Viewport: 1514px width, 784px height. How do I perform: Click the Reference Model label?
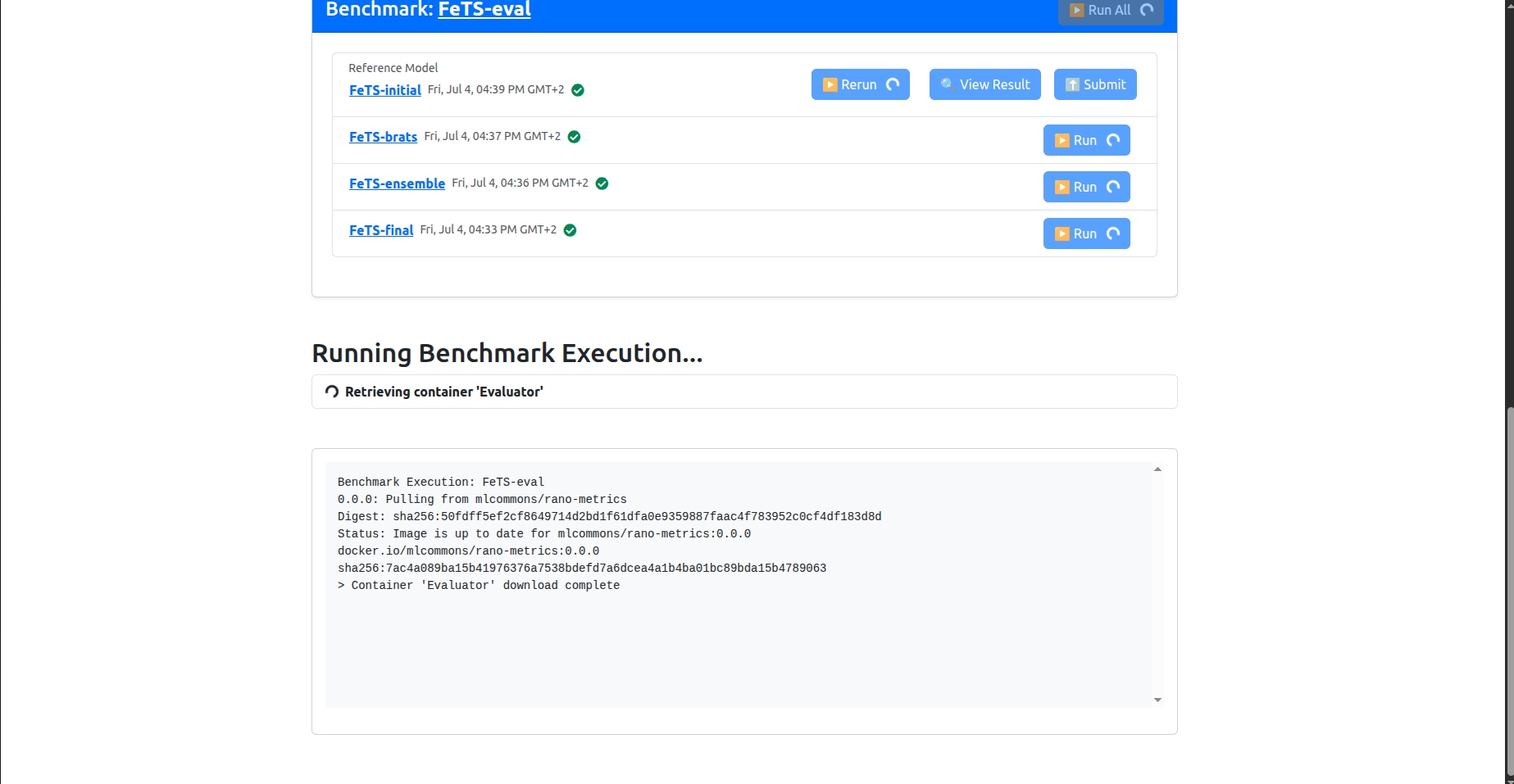click(393, 68)
